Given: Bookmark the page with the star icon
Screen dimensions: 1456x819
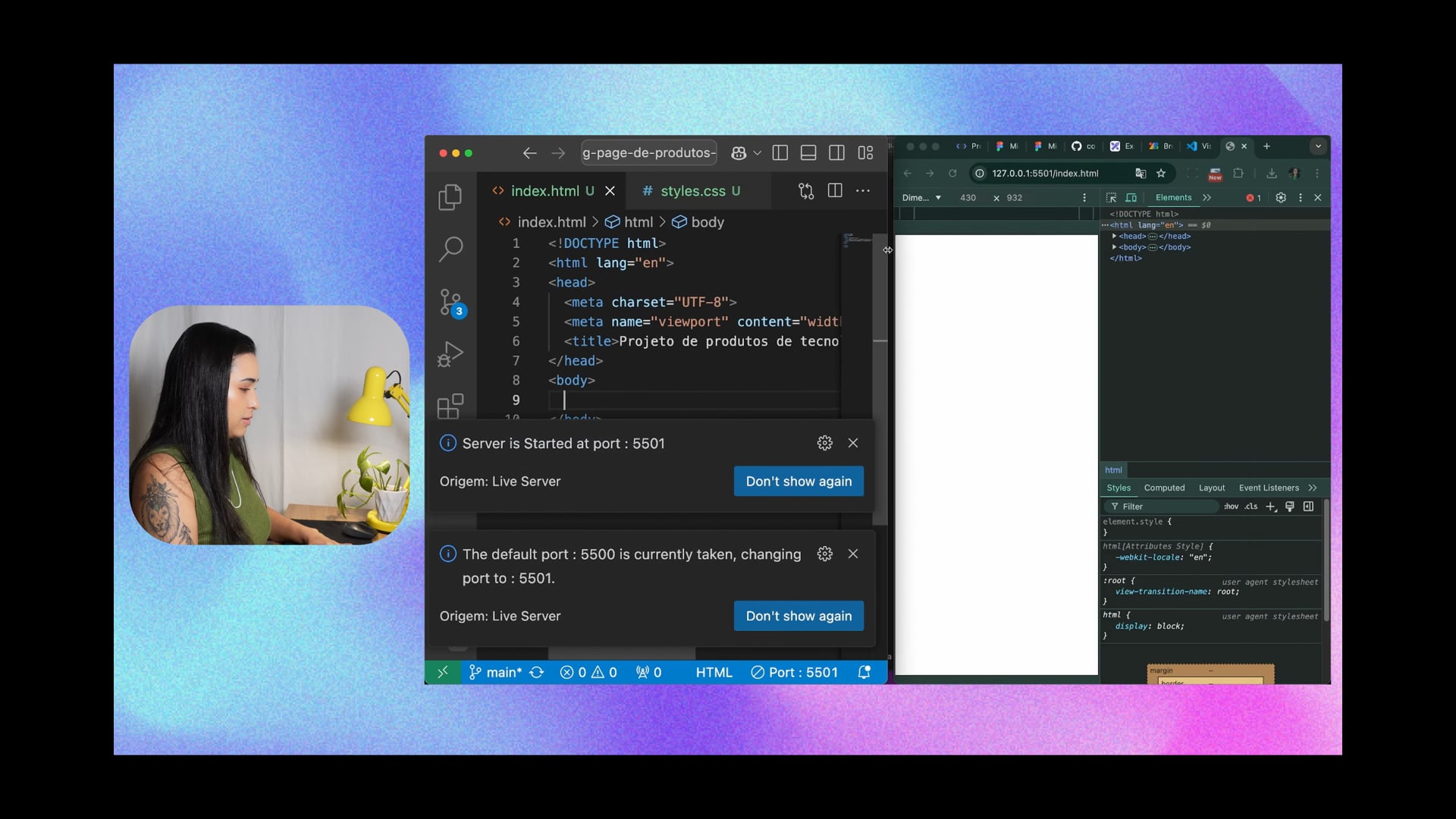Looking at the screenshot, I should [1161, 174].
